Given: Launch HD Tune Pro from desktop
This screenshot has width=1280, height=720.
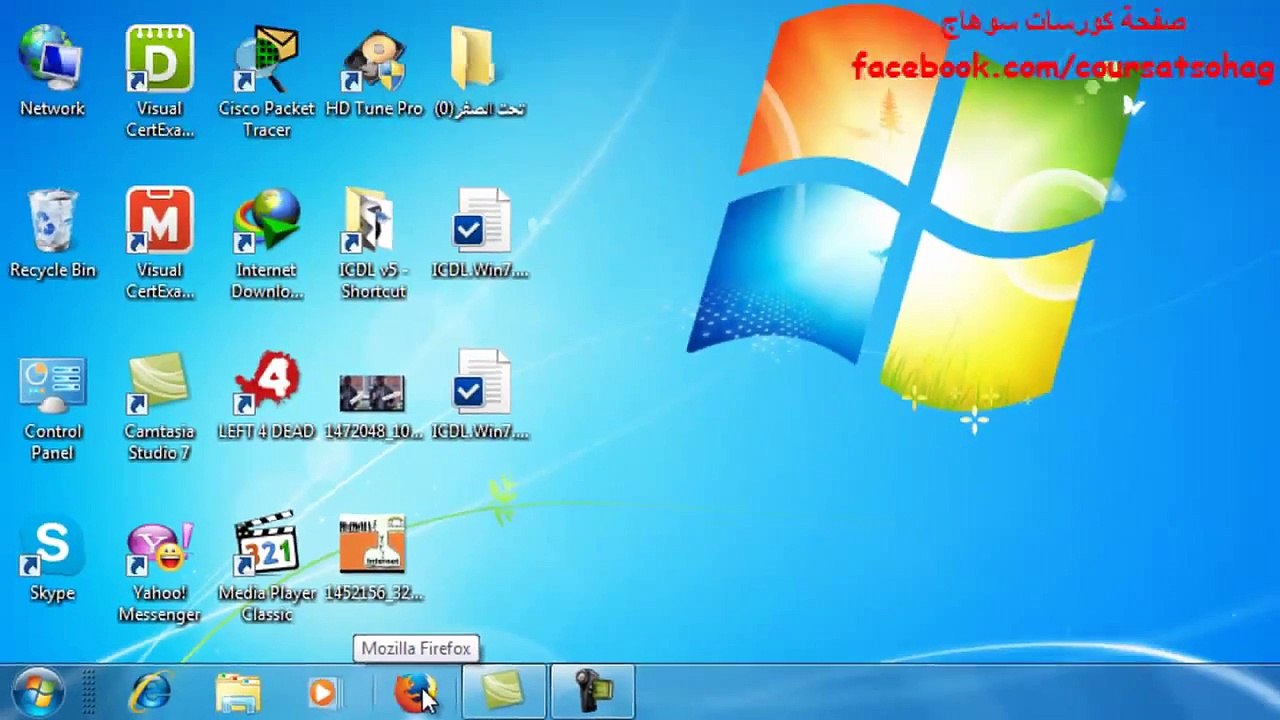Looking at the screenshot, I should (x=374, y=72).
